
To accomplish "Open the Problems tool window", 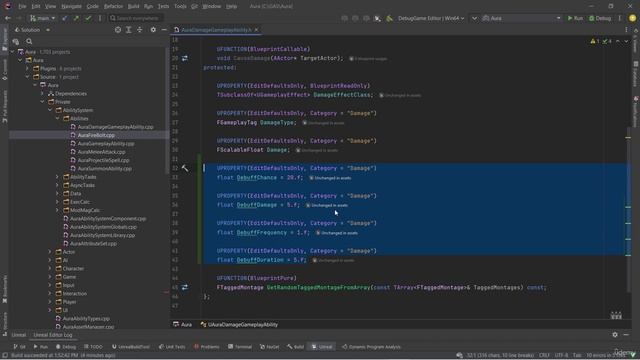I will click(207, 347).
